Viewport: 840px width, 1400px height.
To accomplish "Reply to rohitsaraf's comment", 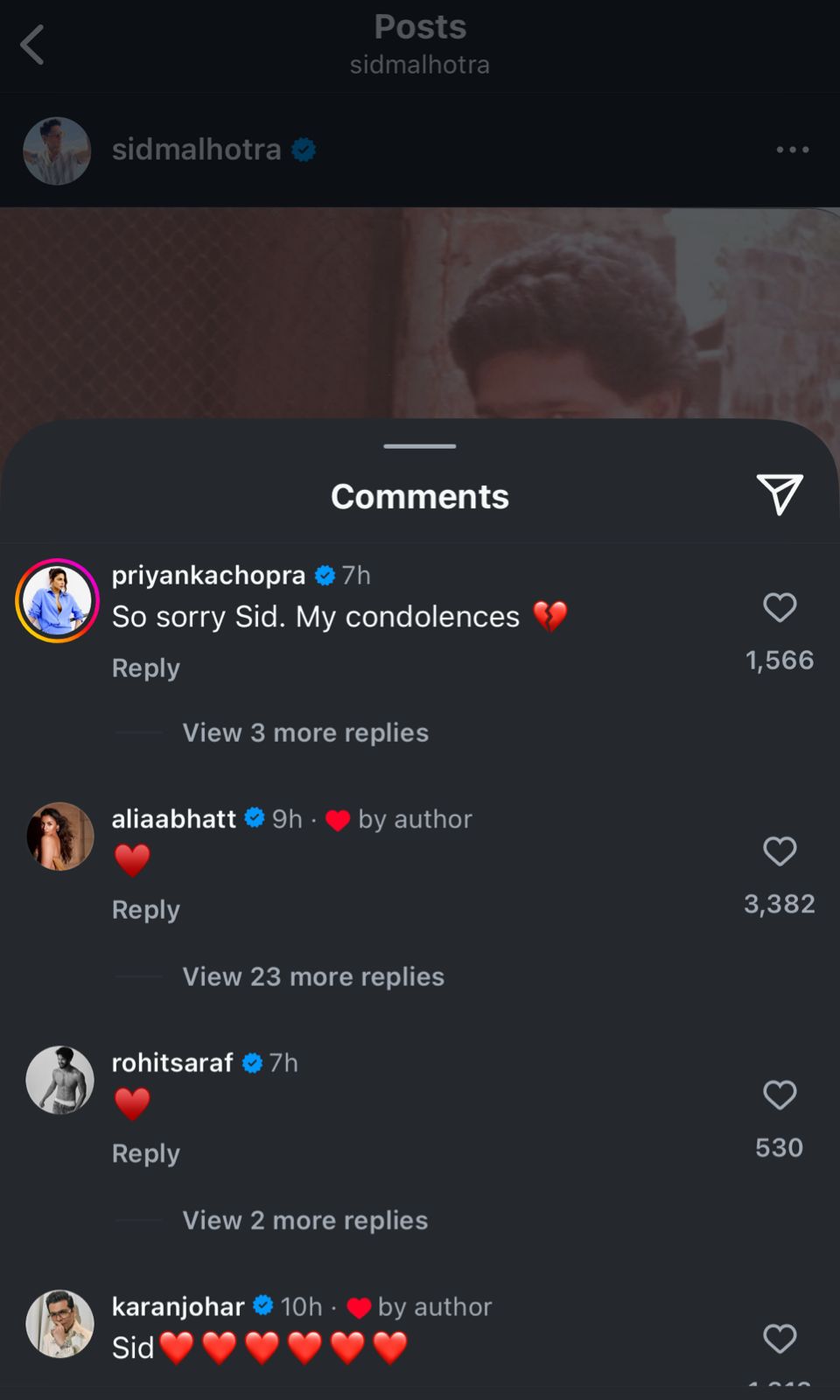I will [145, 1153].
